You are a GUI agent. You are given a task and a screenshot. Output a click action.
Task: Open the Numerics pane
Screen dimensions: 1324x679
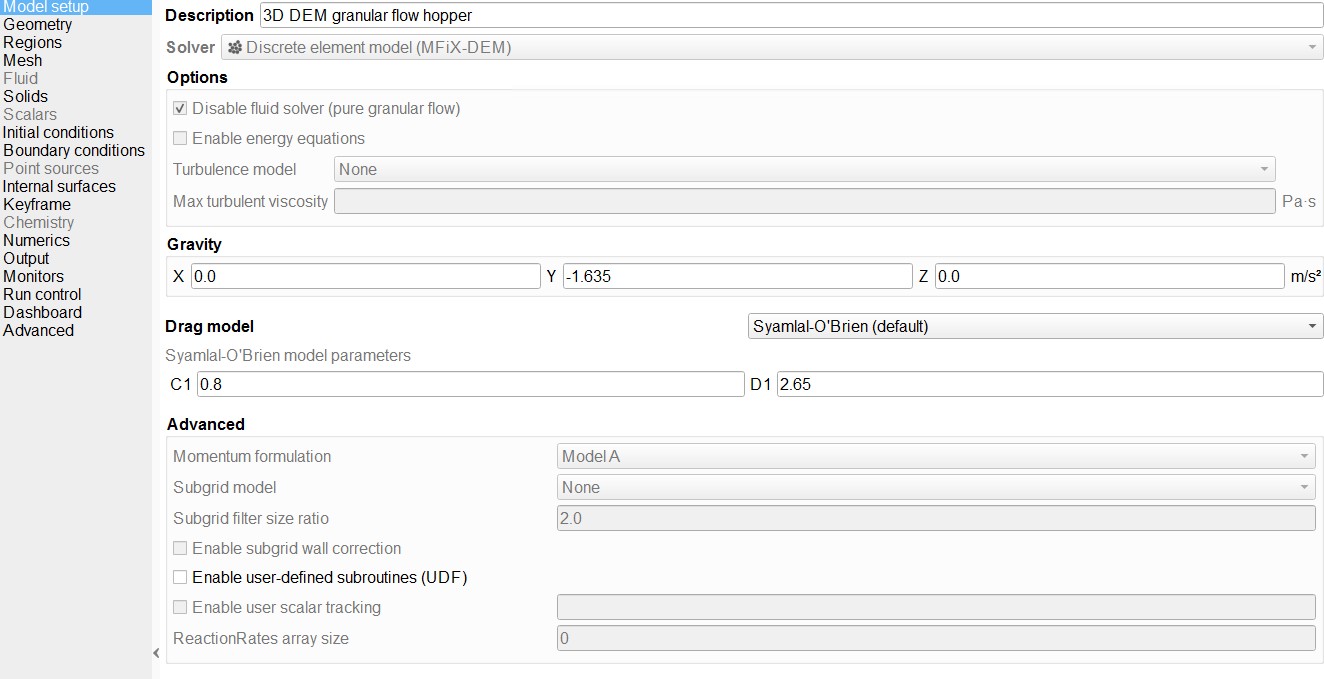(x=36, y=240)
